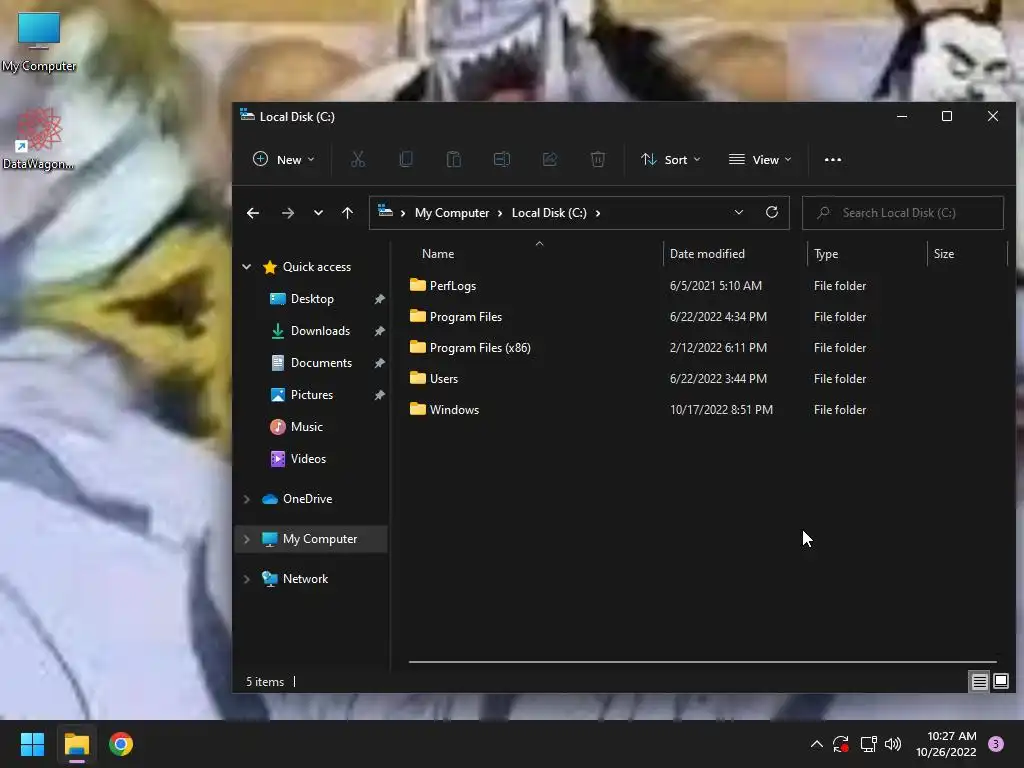Open the View dropdown menu
Screen dimensions: 1024x768
(760, 159)
